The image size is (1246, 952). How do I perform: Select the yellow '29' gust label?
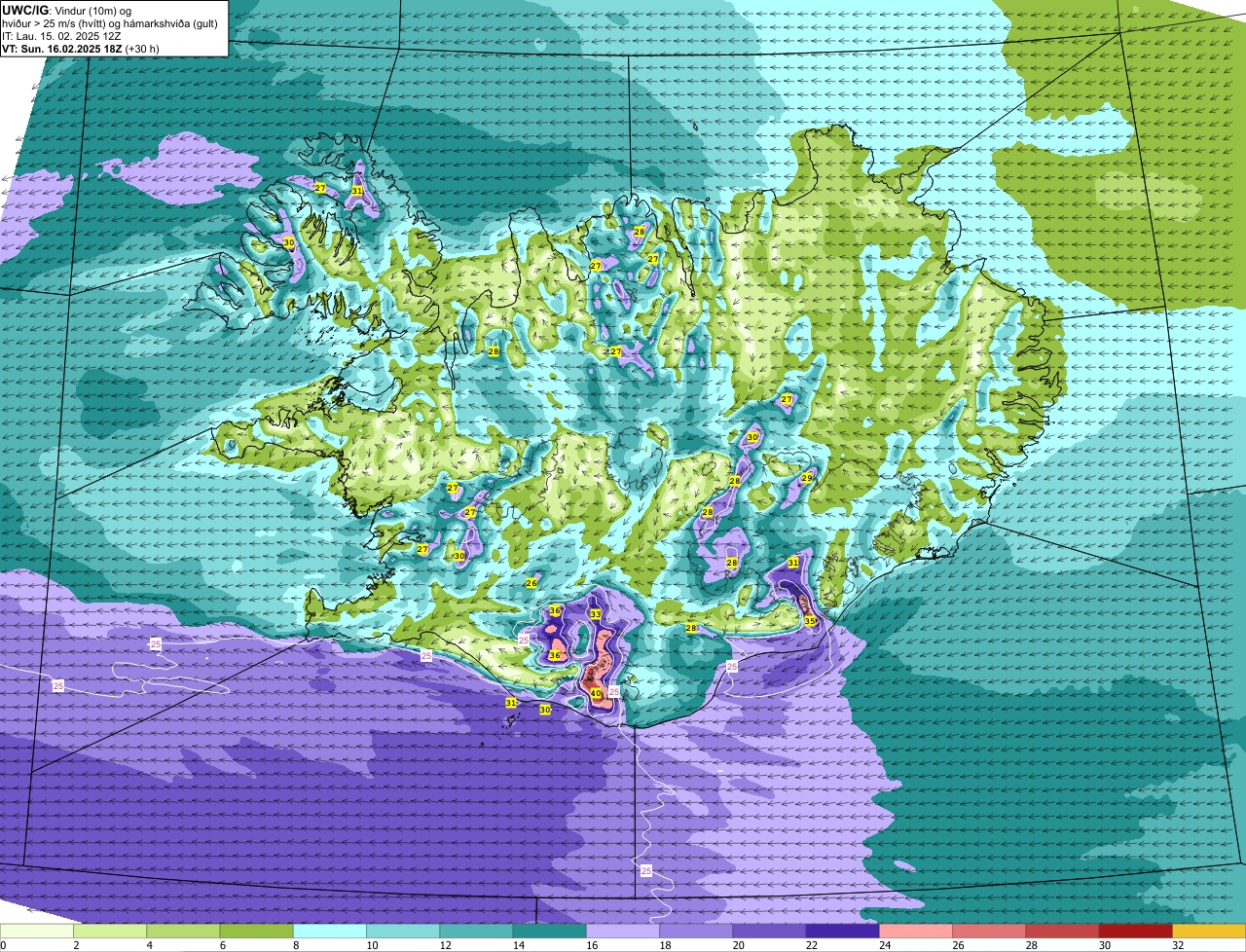tap(807, 478)
